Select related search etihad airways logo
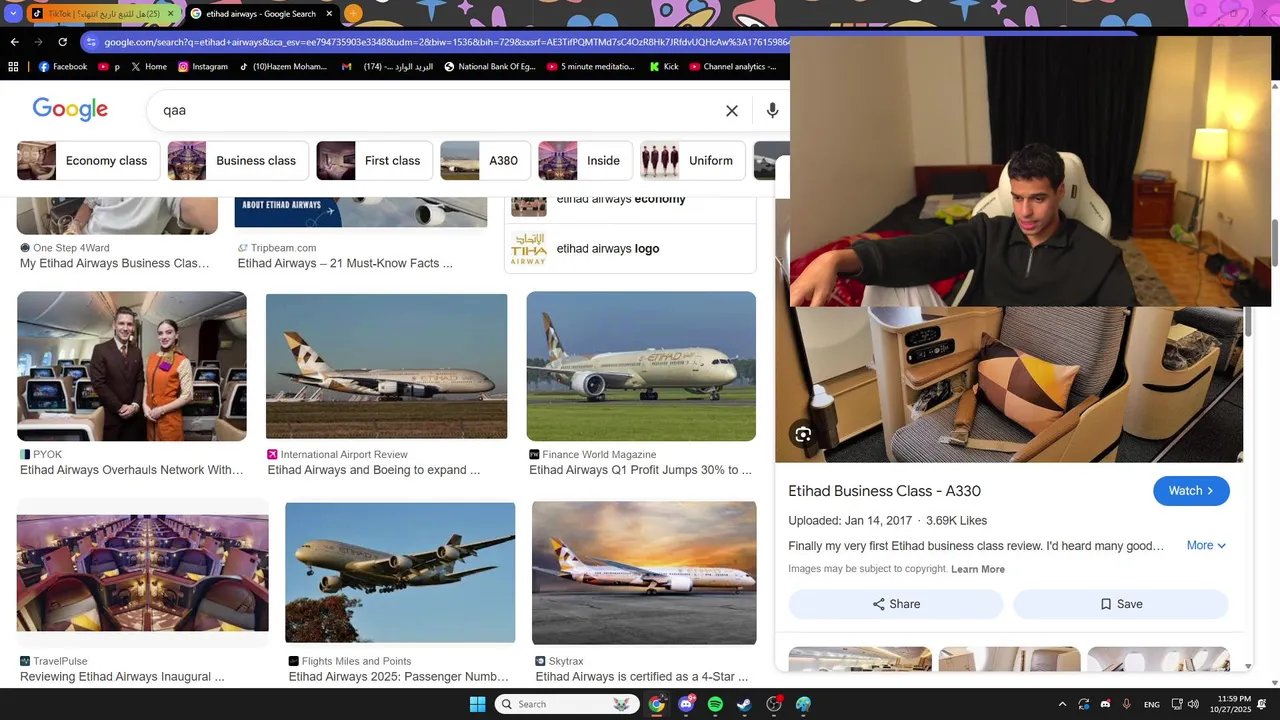This screenshot has height=720, width=1280. 630,249
